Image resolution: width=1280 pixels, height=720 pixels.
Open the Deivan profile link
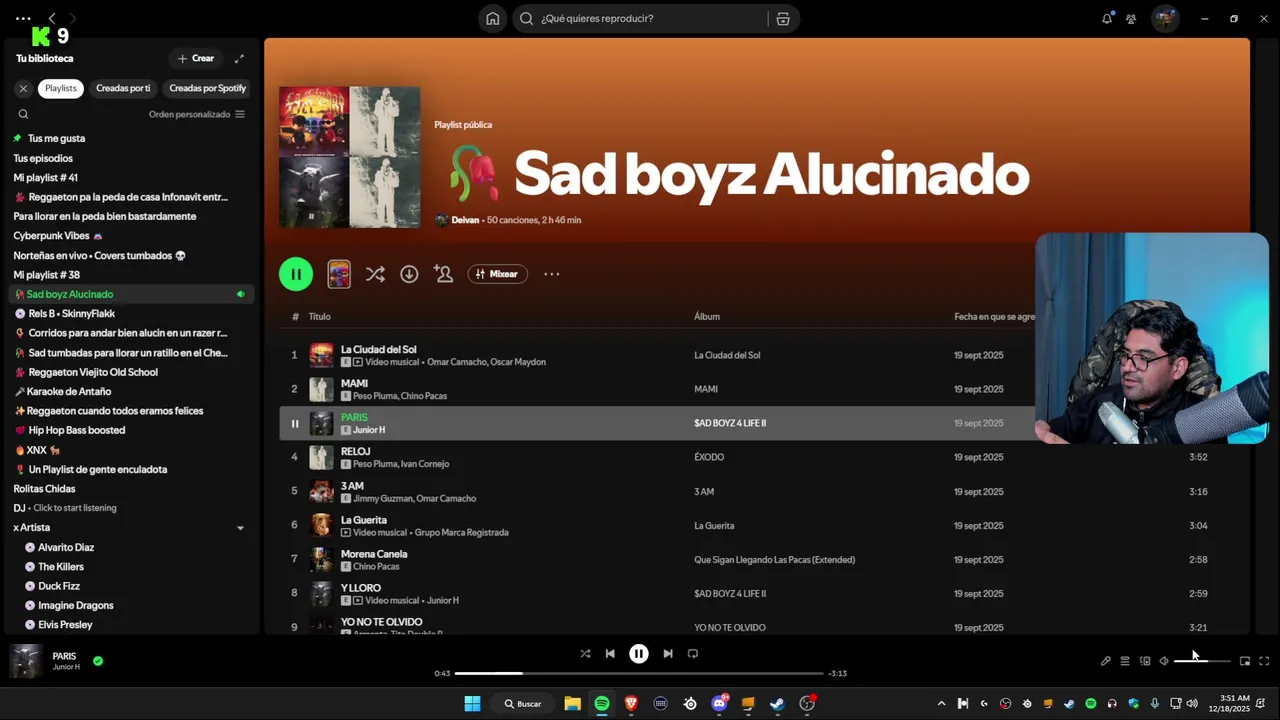point(465,220)
